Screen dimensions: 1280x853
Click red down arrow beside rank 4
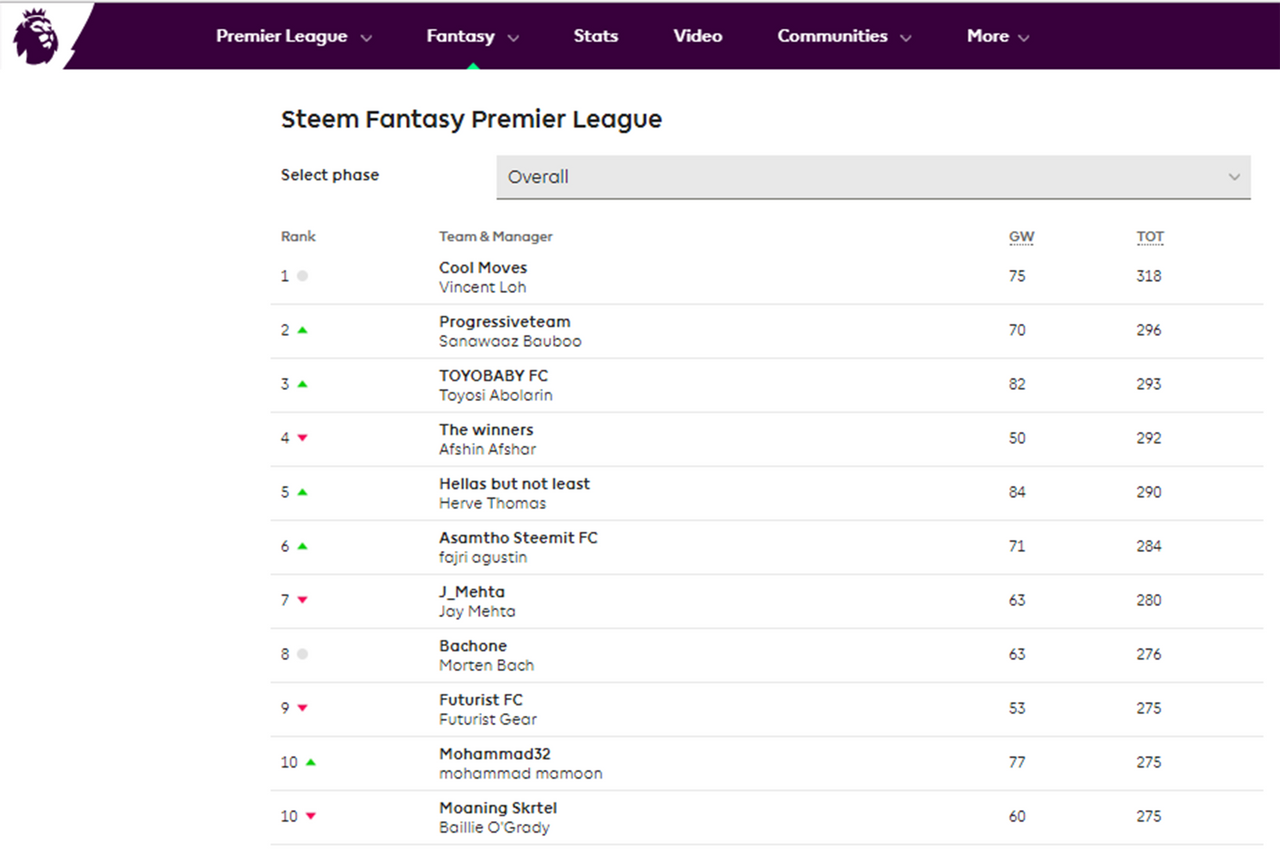click(302, 438)
